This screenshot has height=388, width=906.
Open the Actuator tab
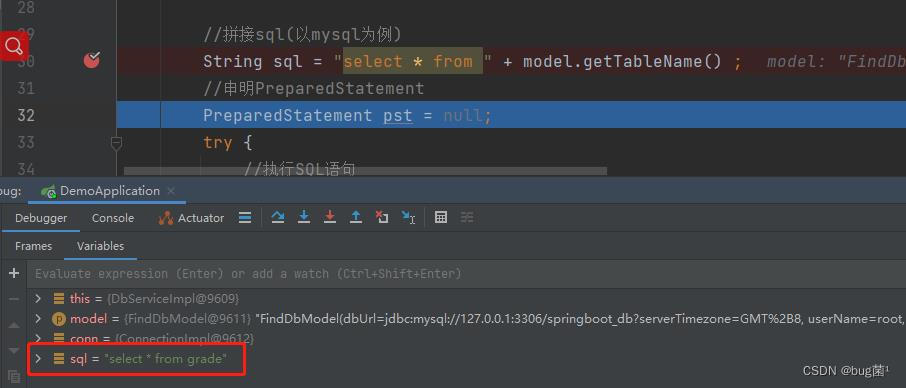[x=191, y=218]
